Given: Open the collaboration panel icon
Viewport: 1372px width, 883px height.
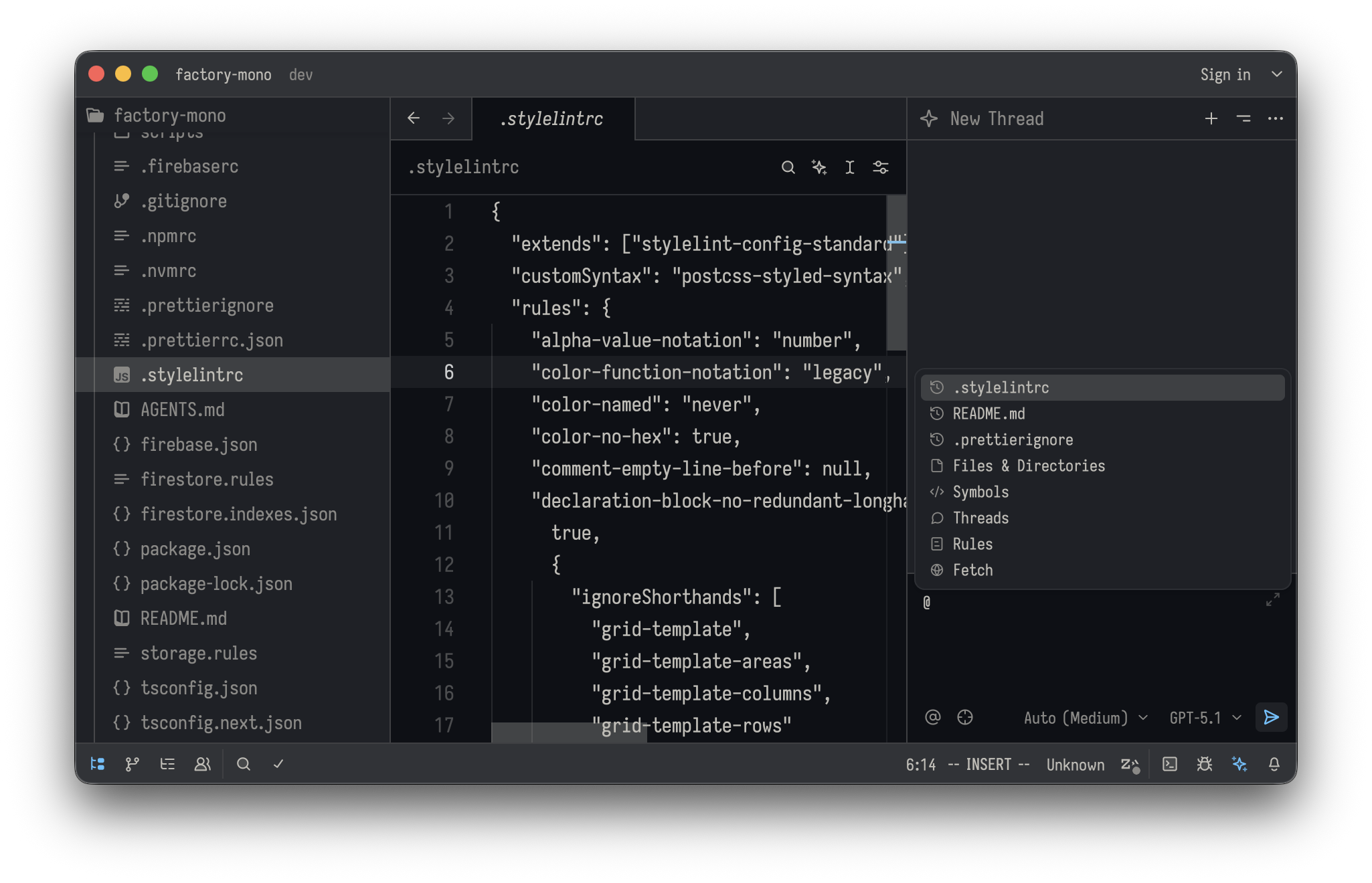Looking at the screenshot, I should [202, 764].
